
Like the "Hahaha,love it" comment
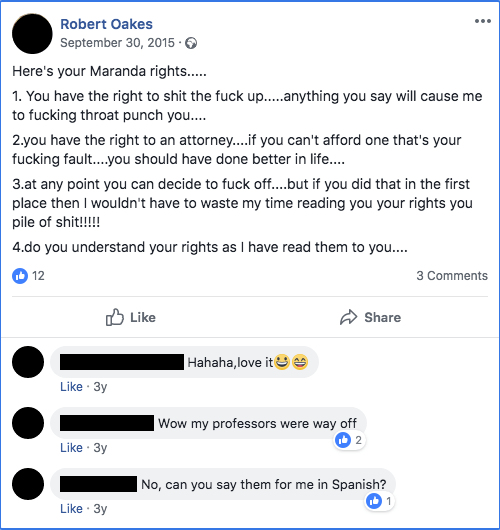tap(71, 387)
